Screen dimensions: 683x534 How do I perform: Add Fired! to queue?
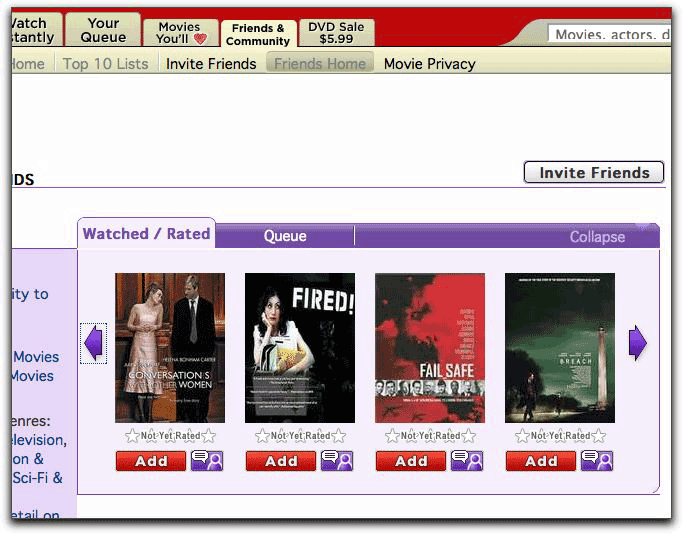point(281,461)
